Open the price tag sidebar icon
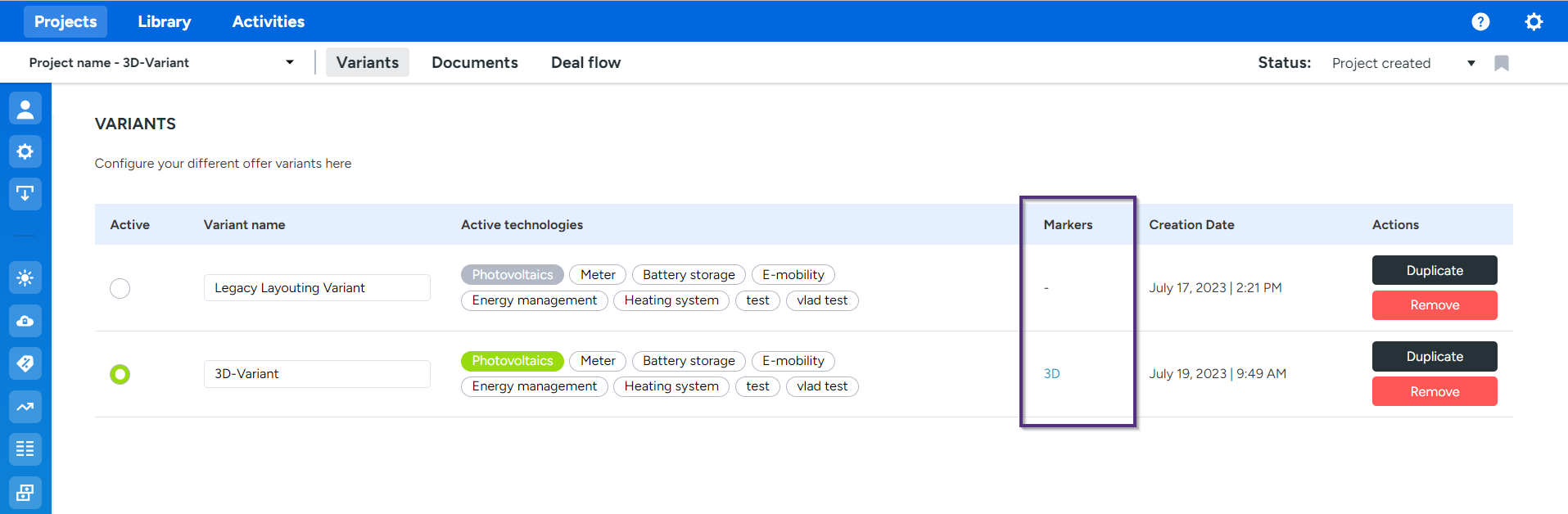 click(x=25, y=363)
